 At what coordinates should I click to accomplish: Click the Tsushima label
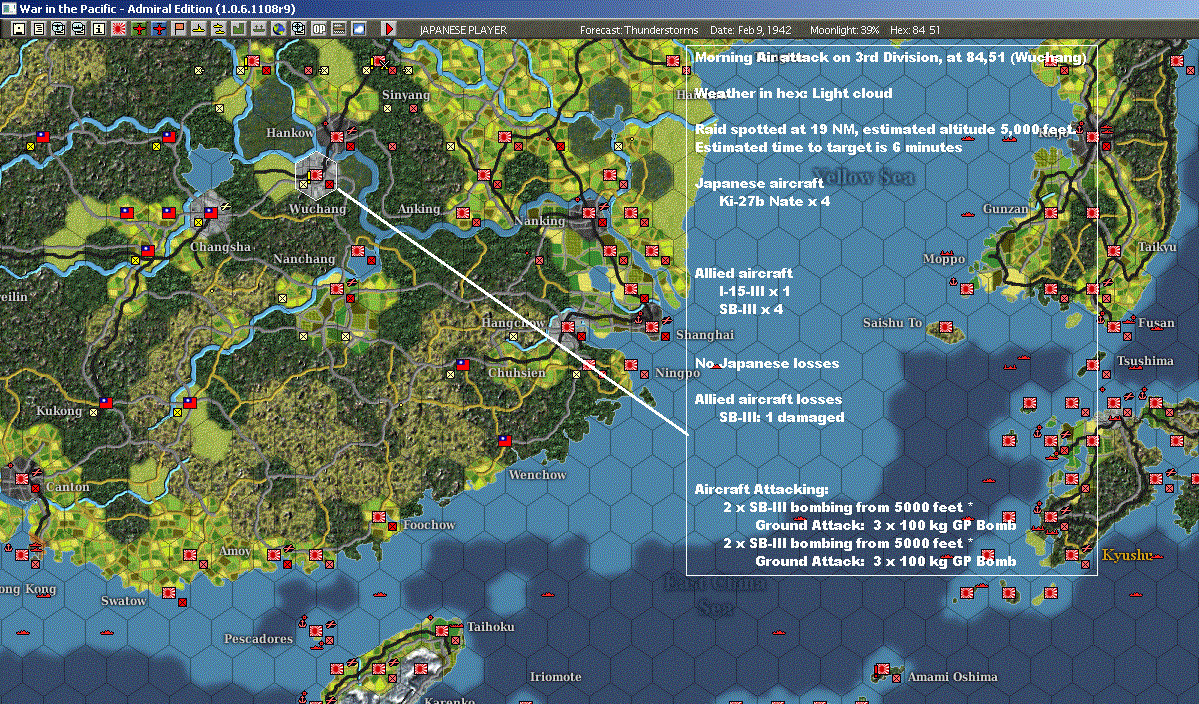tap(1145, 361)
